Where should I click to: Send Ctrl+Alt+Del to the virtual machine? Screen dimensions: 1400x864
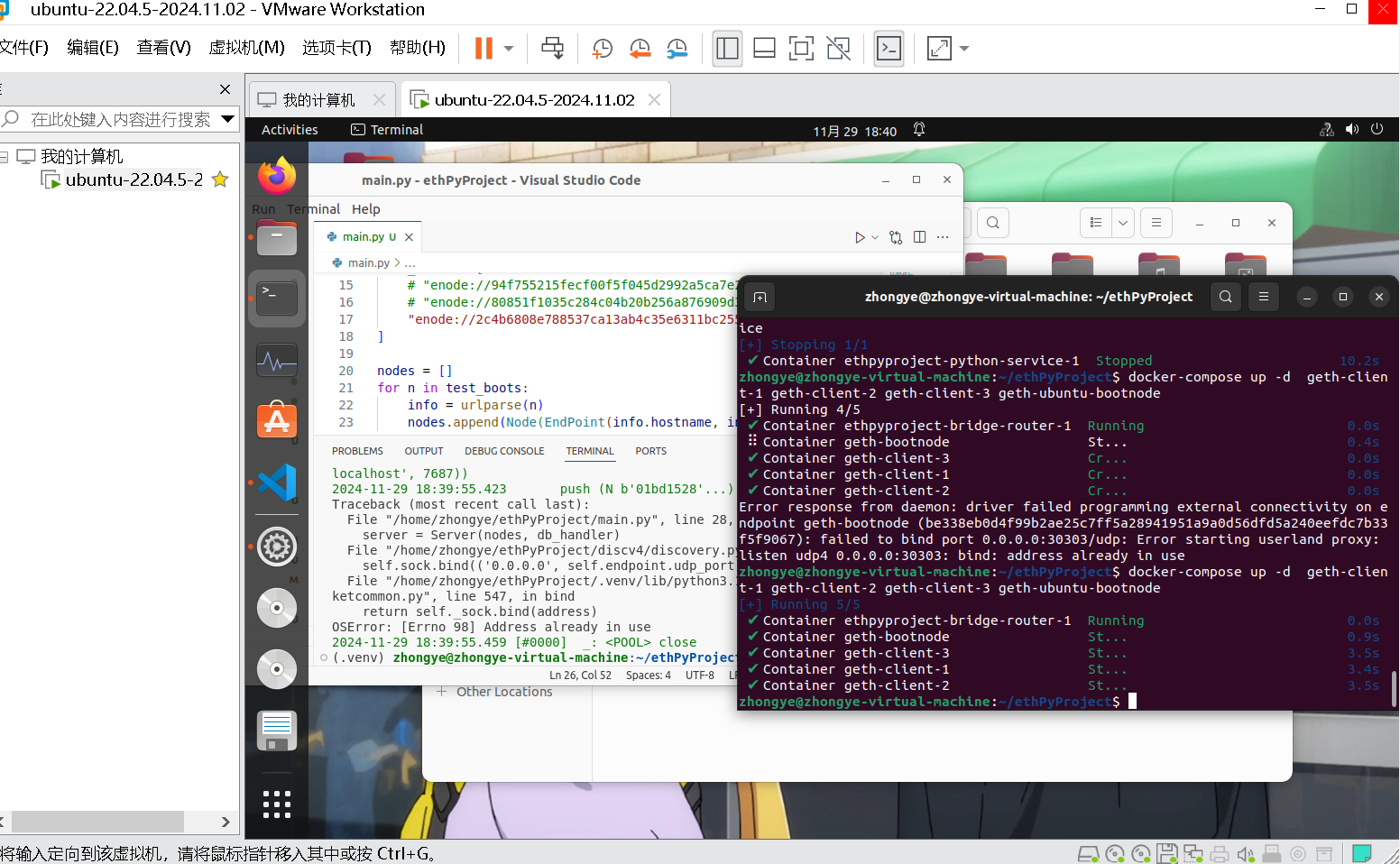point(552,49)
